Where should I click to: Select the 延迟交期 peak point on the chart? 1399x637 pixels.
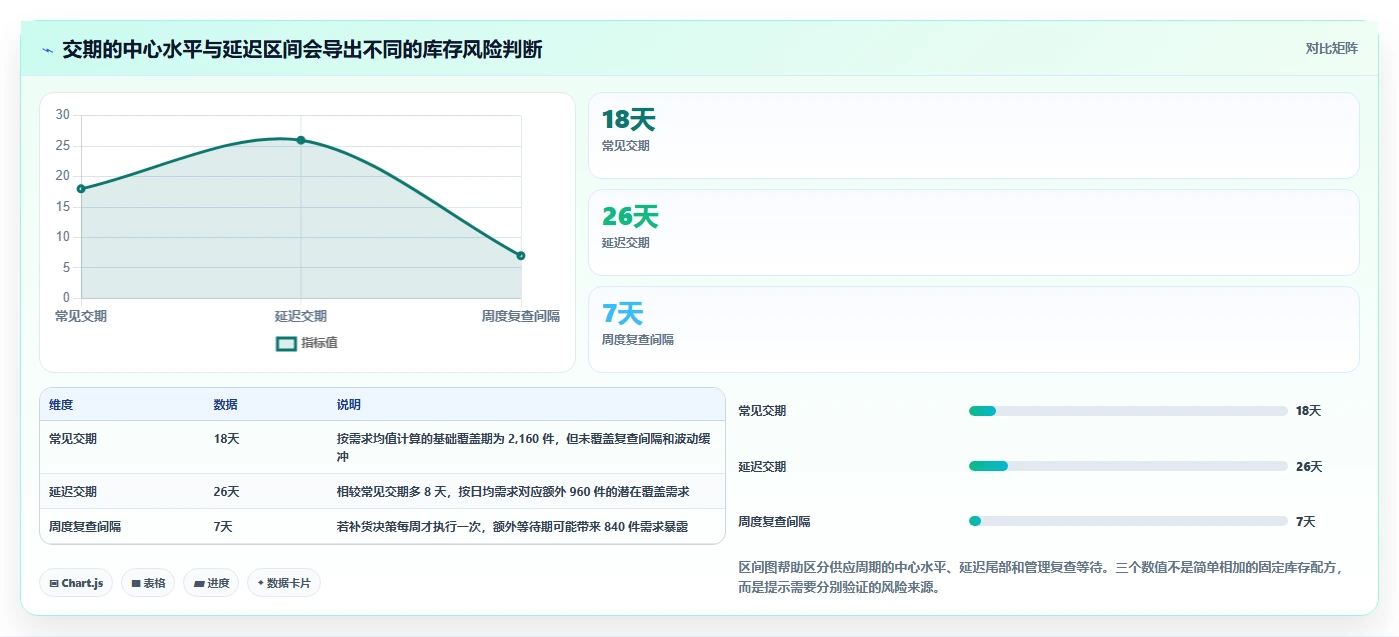(301, 140)
